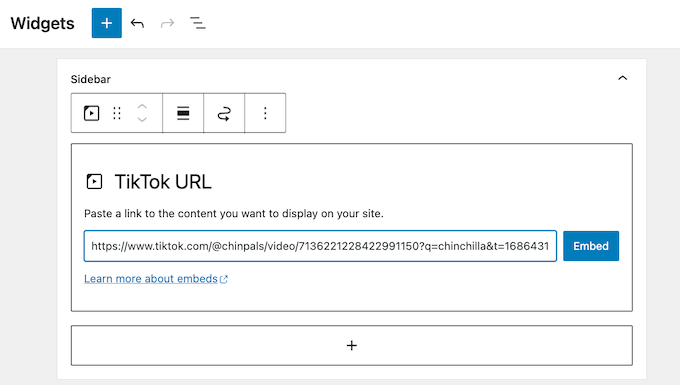Click the TikTok URL heading text
The image size is (680, 385).
tap(163, 182)
